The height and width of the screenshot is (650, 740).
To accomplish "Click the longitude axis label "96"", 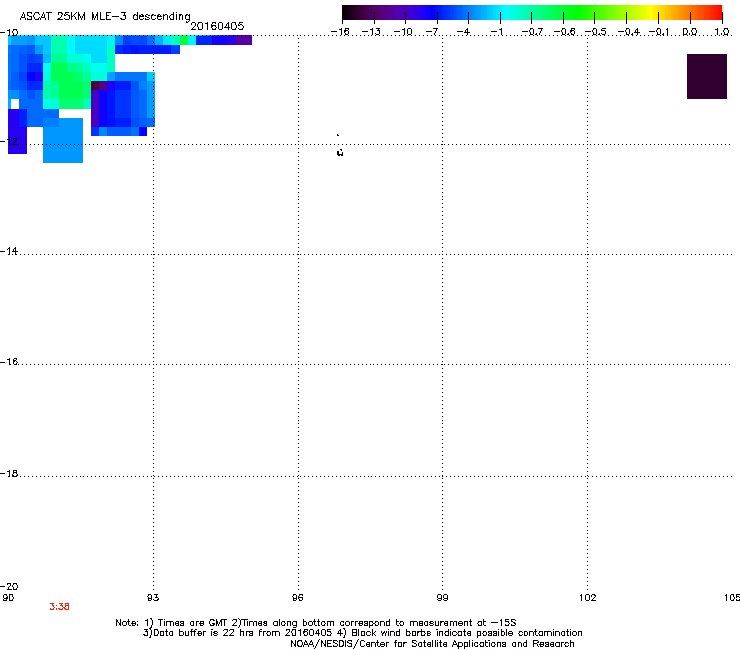I will click(x=297, y=598).
